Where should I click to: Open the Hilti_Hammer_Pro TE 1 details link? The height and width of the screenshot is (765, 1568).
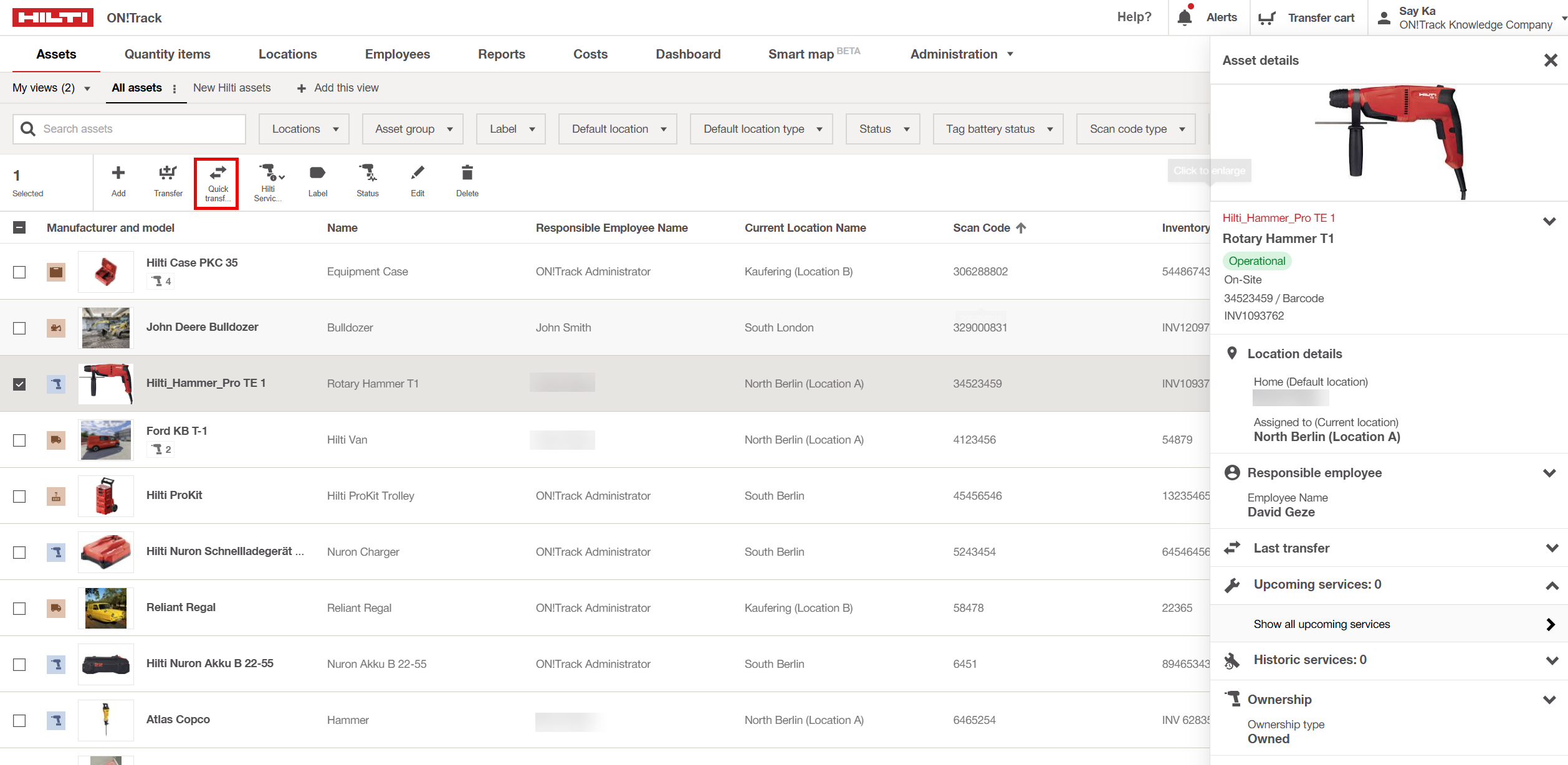1279,218
